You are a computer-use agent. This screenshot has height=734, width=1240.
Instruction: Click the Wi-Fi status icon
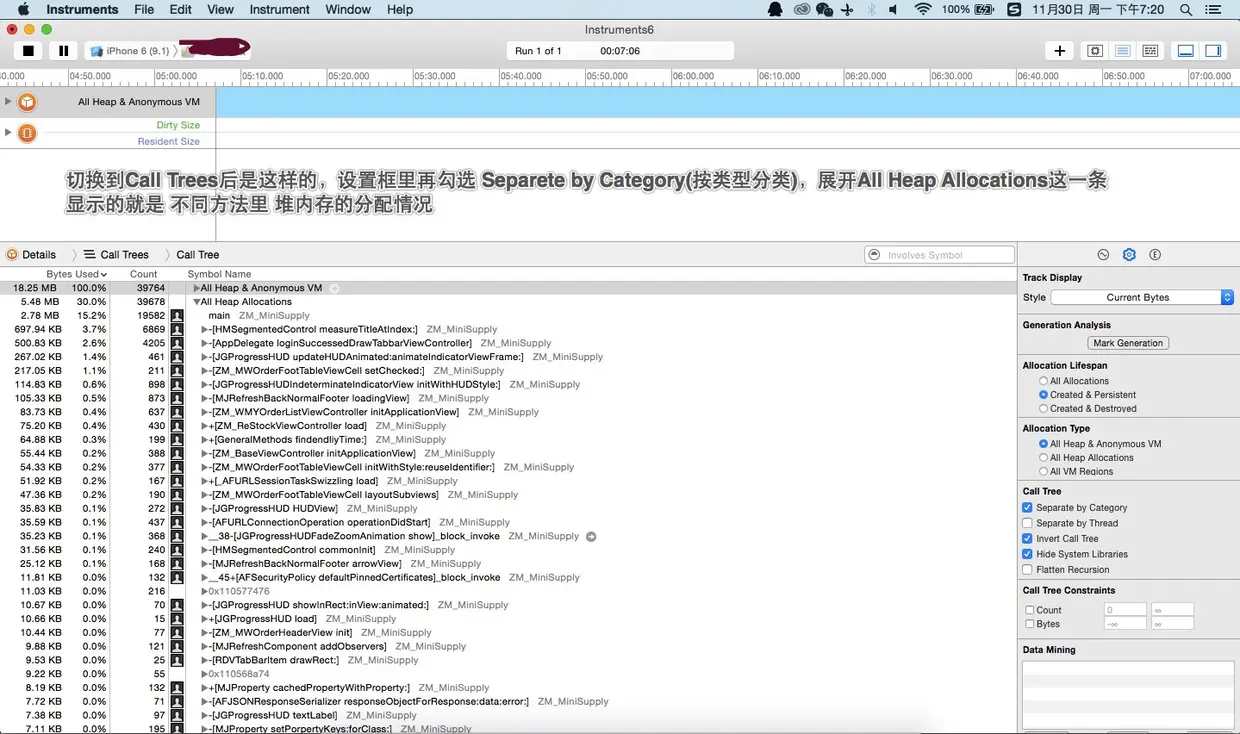tap(922, 9)
